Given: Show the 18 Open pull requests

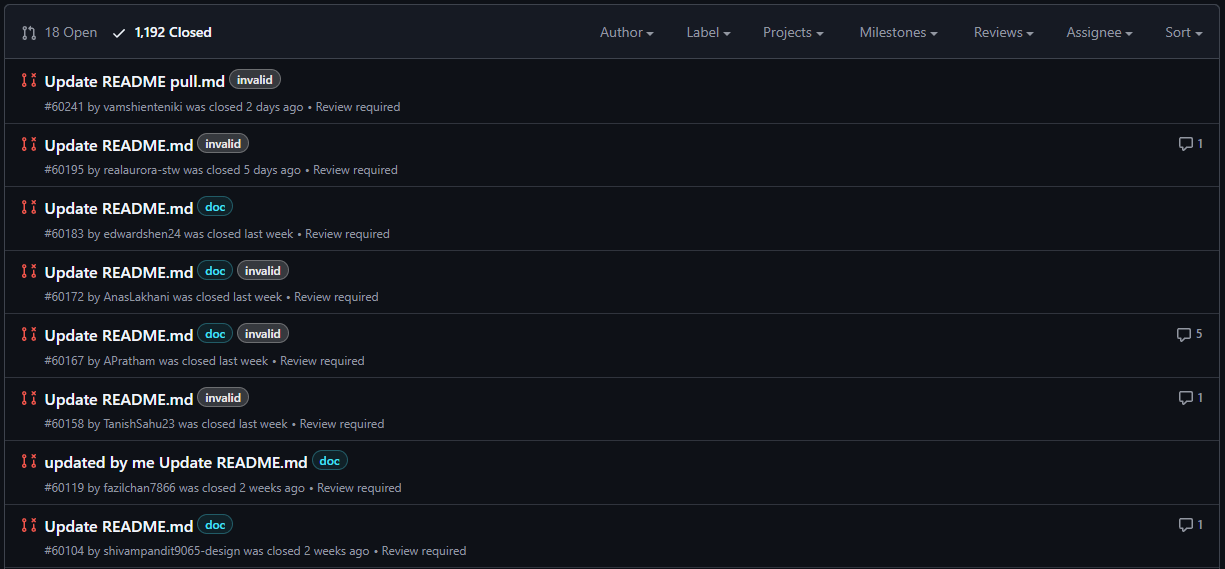Looking at the screenshot, I should [70, 33].
